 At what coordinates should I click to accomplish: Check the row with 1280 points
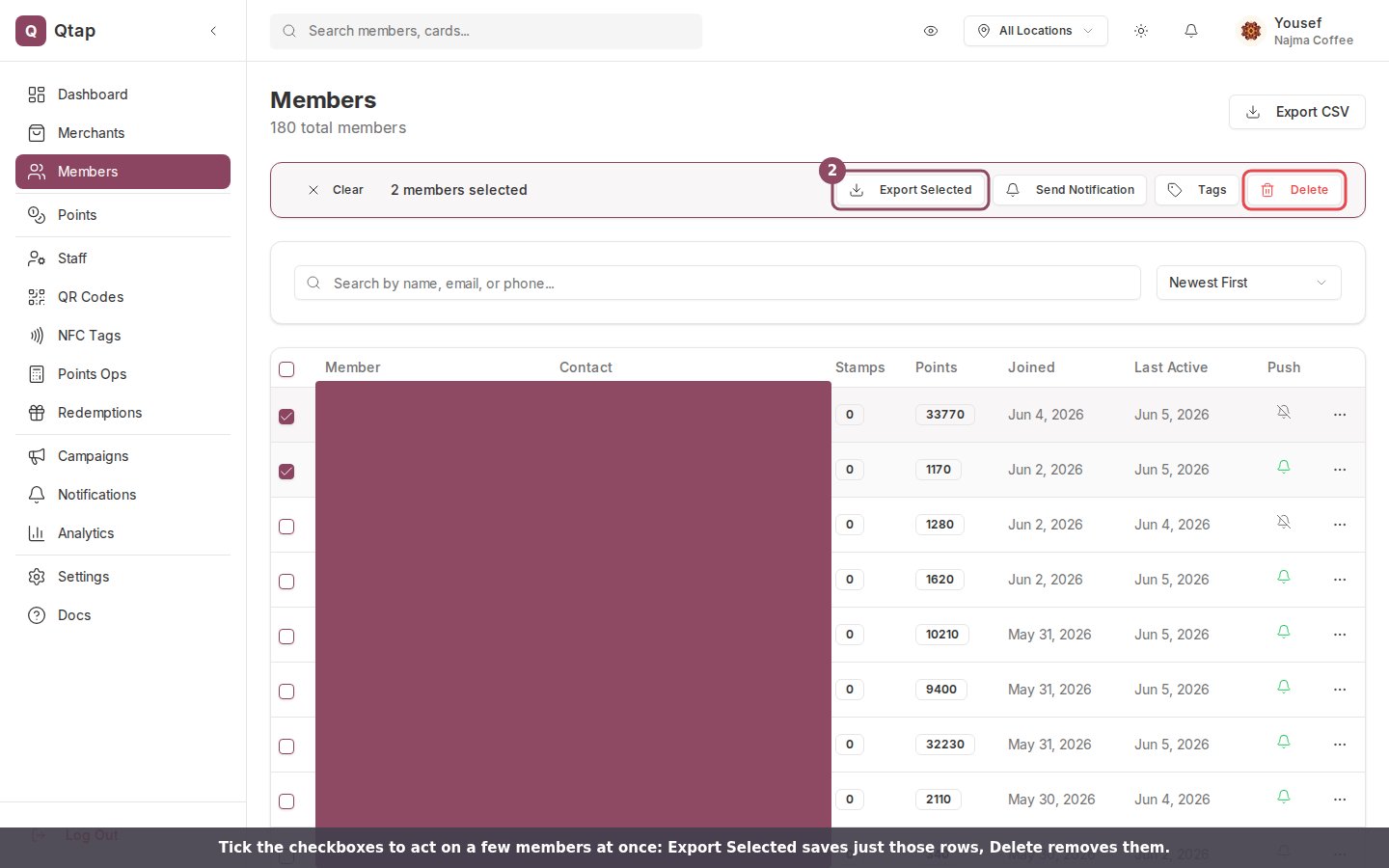(x=286, y=527)
